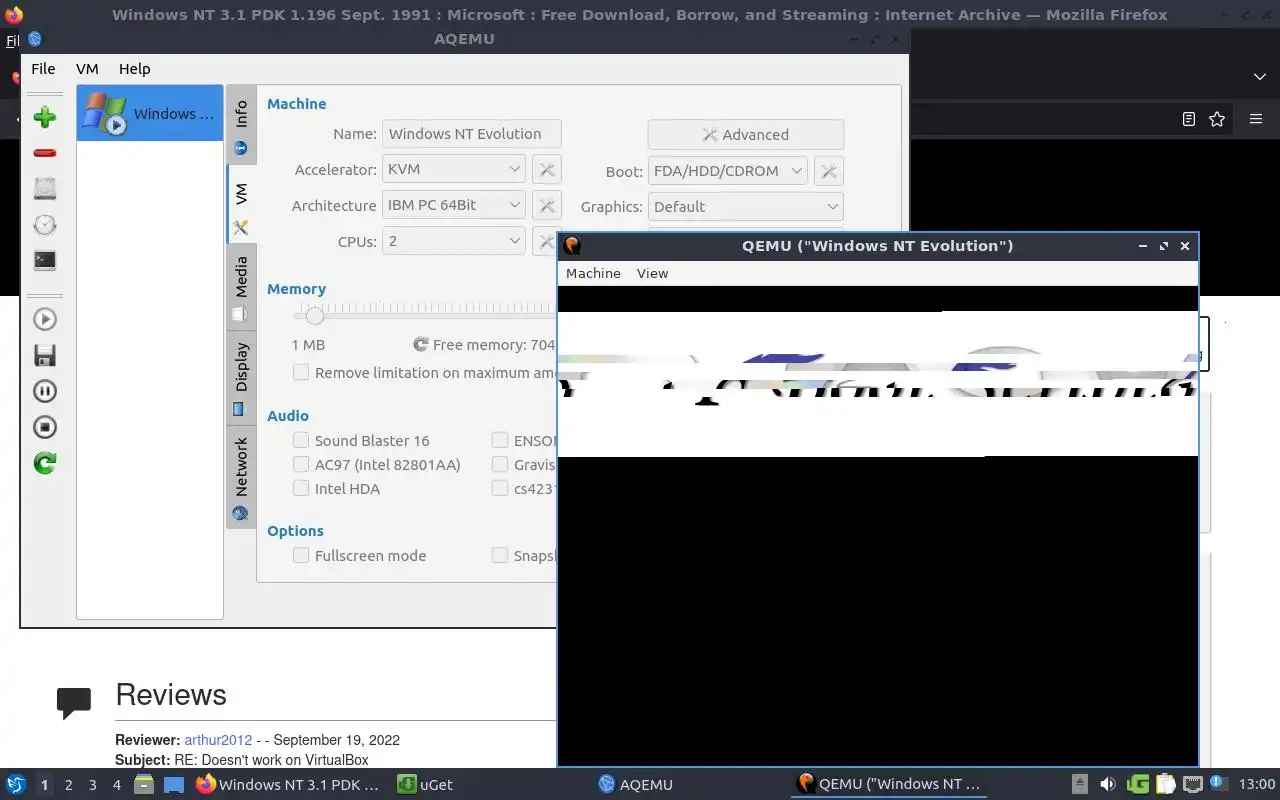
Task: Click the tools button beside Boot dropdown
Action: pos(829,171)
